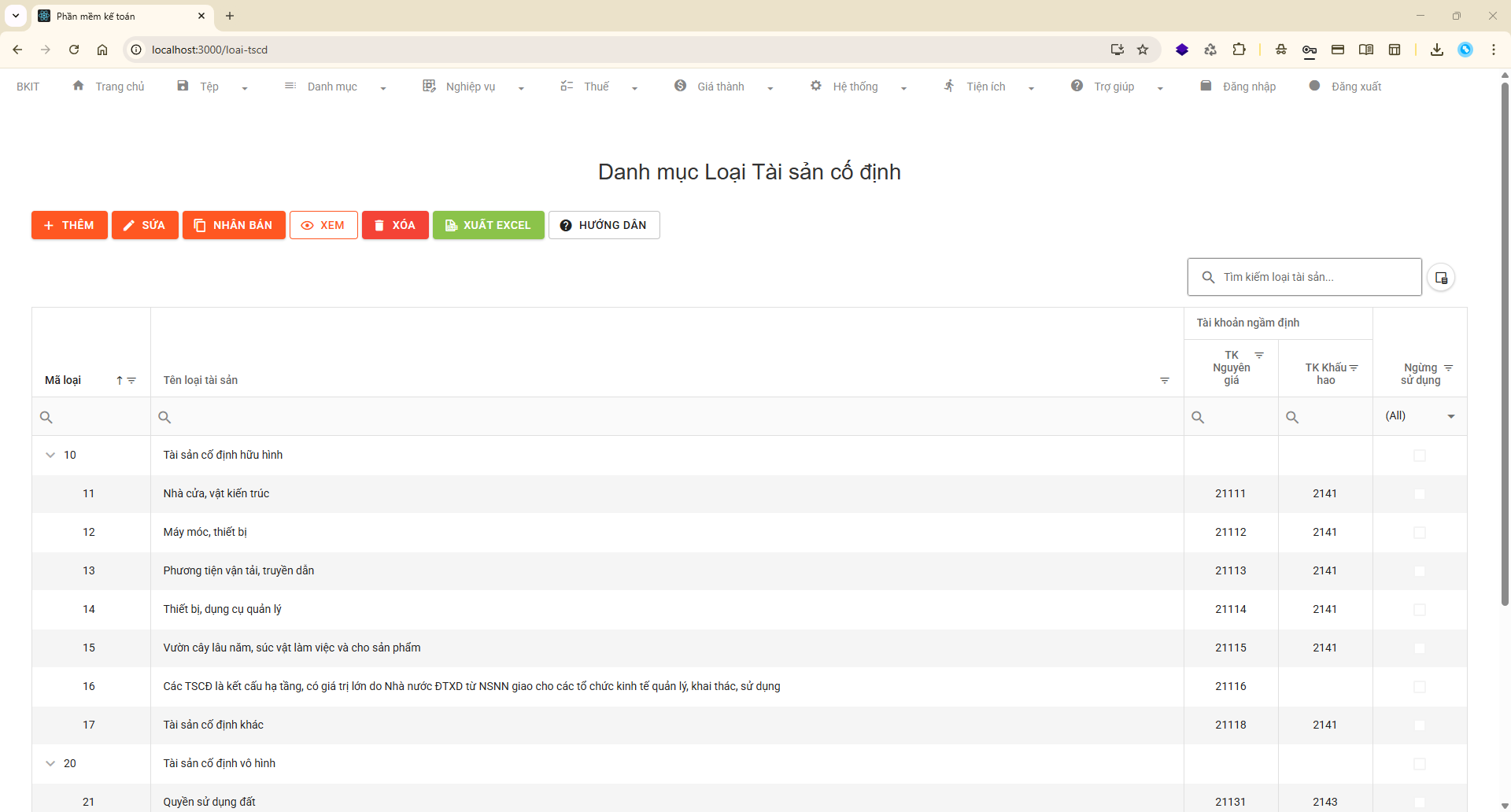Toggle Ngừng sử dụng checkbox for row 14
Image resolution: width=1511 pixels, height=812 pixels.
[1420, 610]
